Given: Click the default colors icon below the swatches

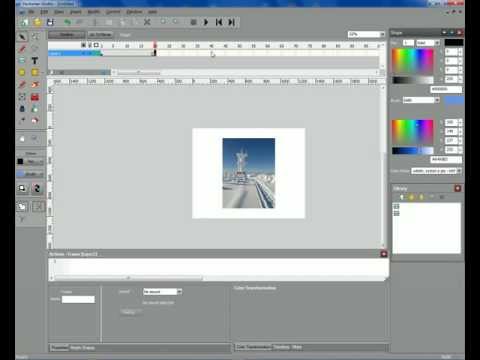Looking at the screenshot, I should (22, 189).
